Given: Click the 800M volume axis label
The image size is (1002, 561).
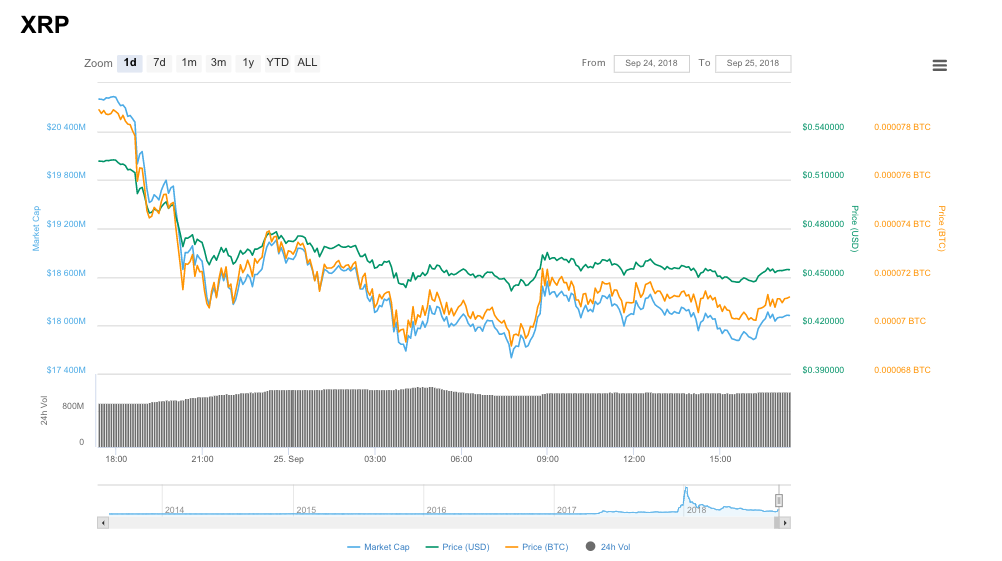Looking at the screenshot, I should [x=73, y=406].
